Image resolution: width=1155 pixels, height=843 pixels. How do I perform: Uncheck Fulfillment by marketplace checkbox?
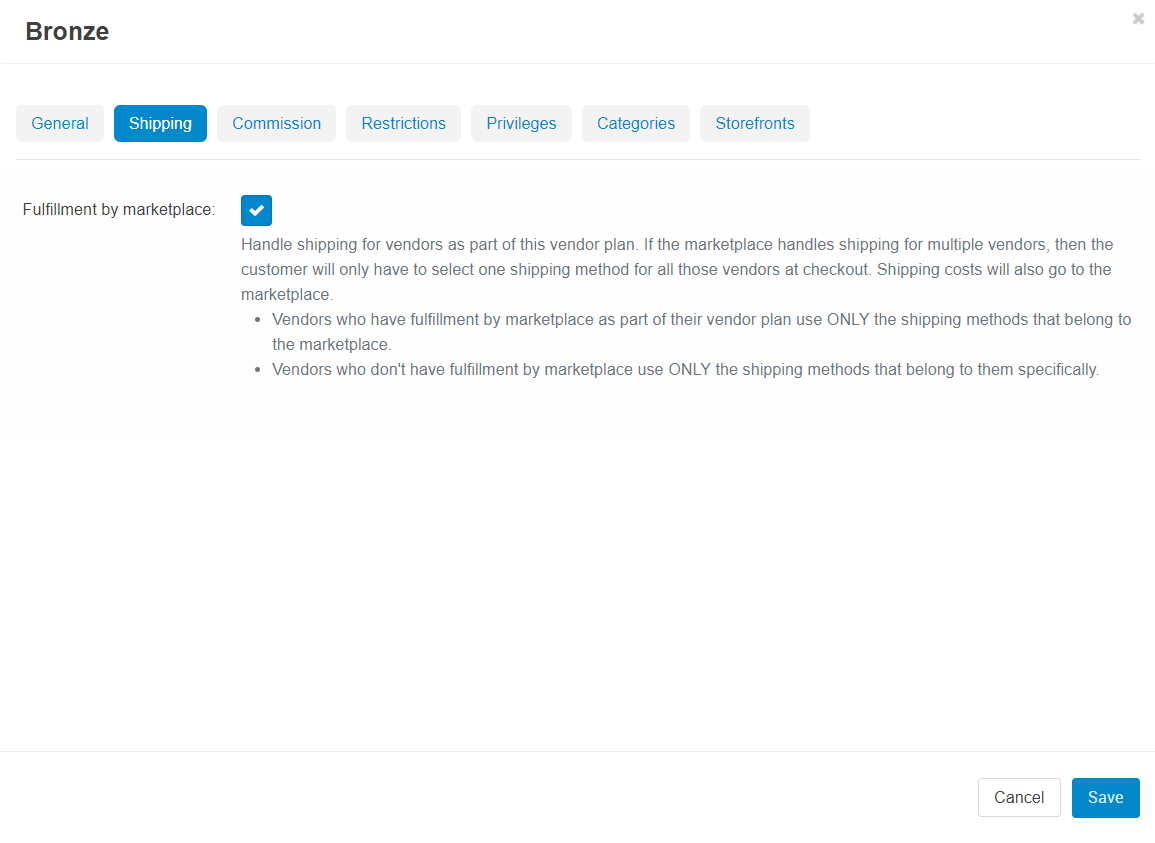click(x=256, y=210)
